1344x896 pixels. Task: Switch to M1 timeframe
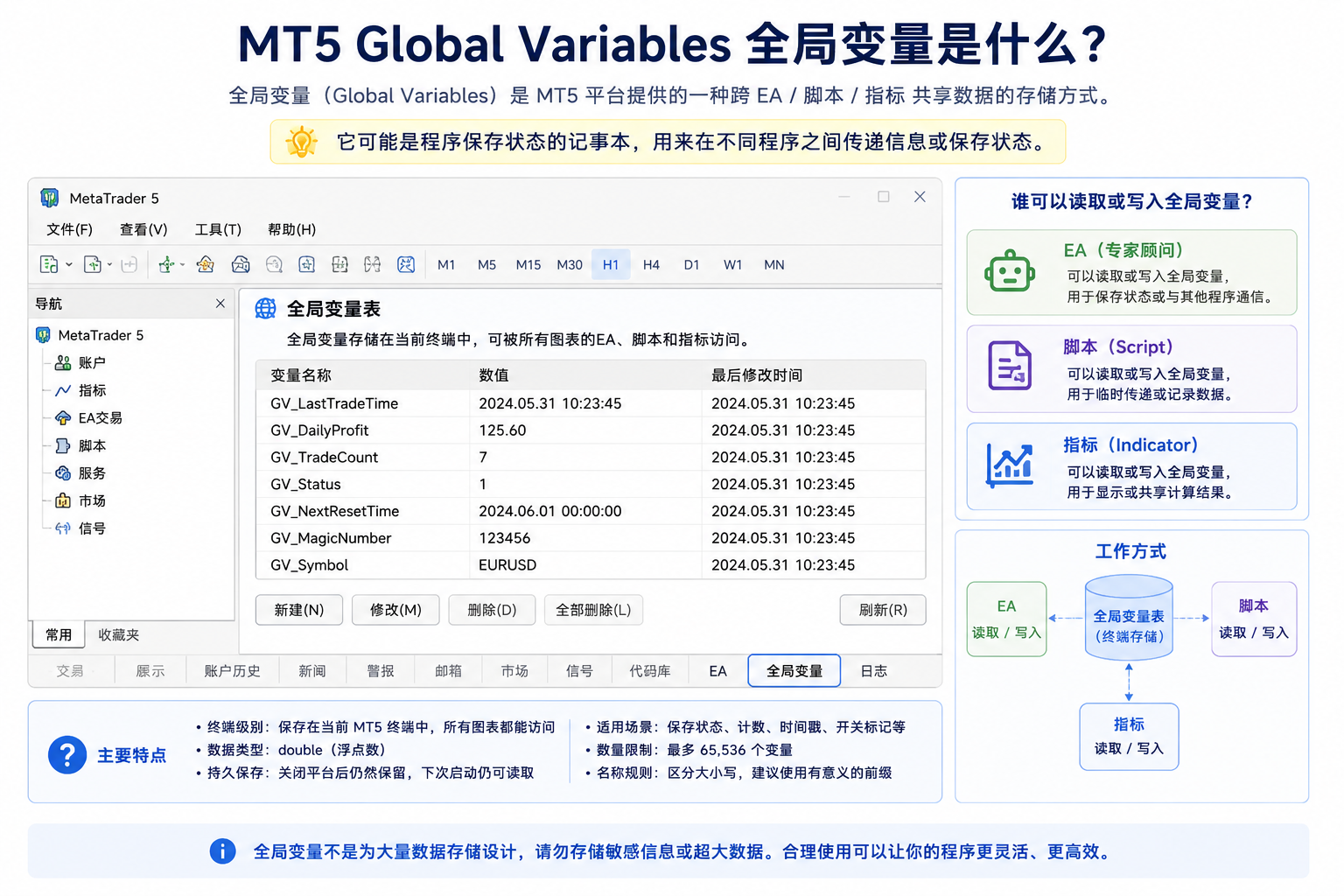(x=446, y=264)
